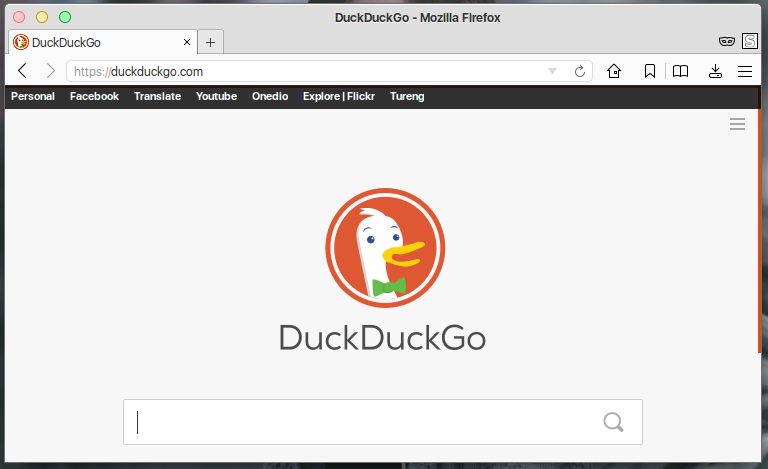Open the Youtube bookmark
This screenshot has width=768, height=469.
pos(216,96)
